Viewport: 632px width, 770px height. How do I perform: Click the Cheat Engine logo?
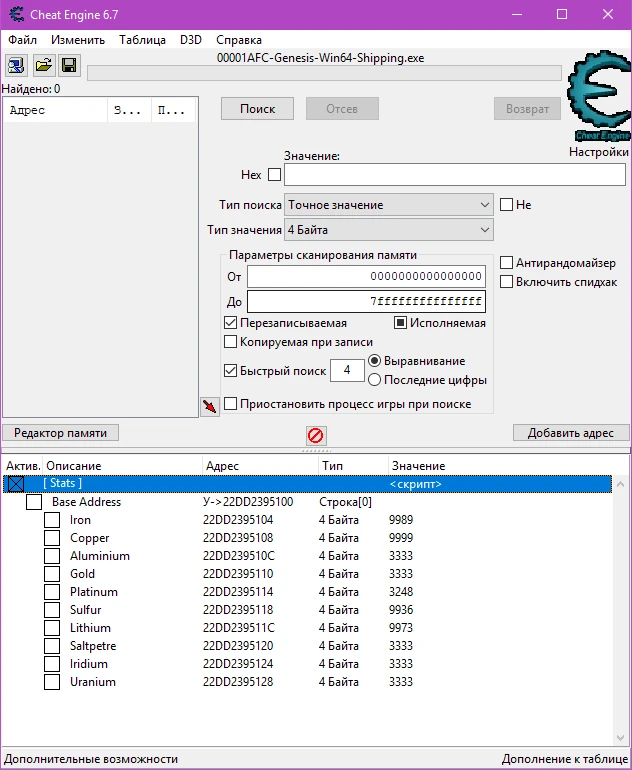[599, 96]
